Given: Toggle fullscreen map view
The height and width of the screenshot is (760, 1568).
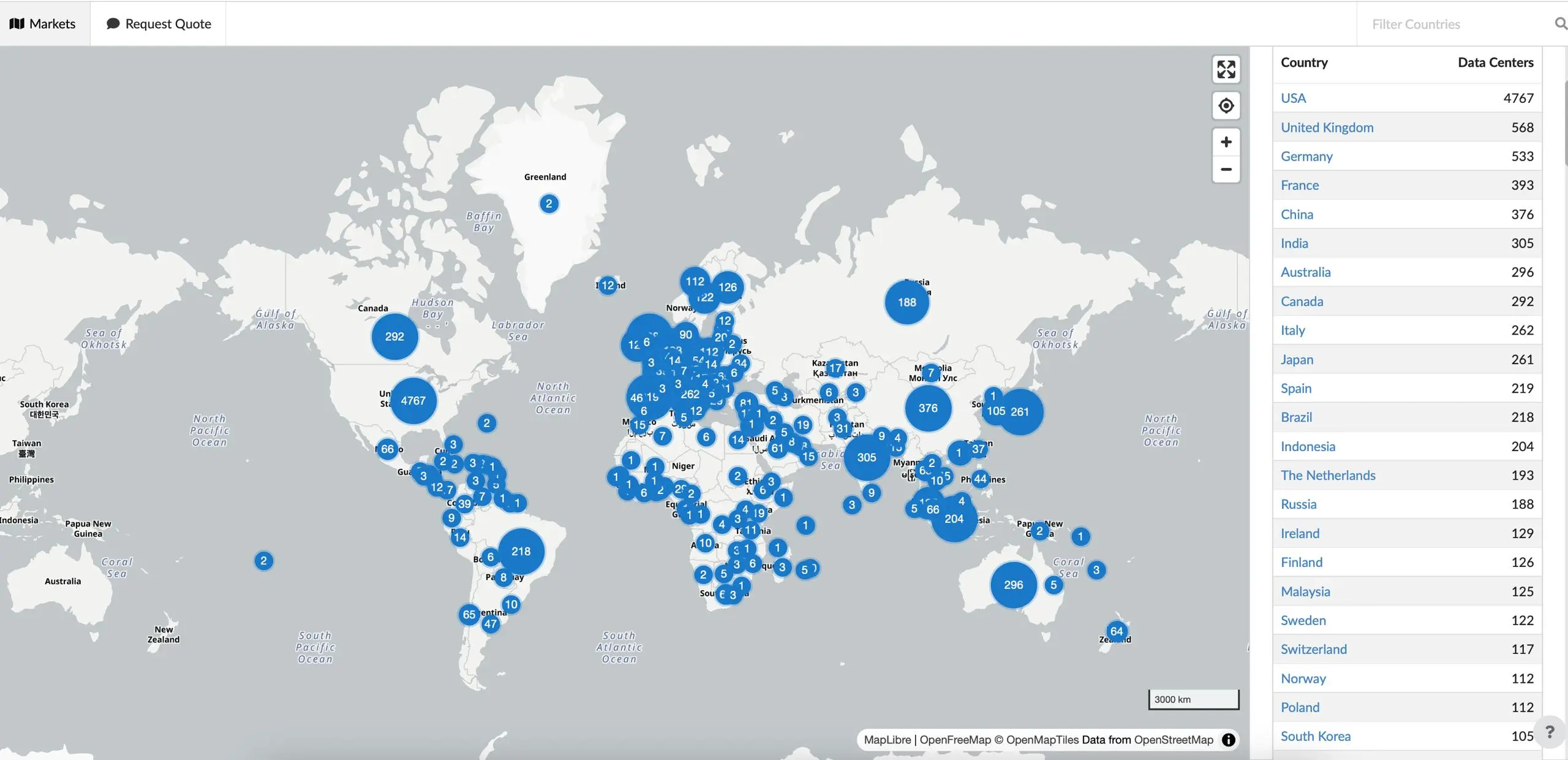Looking at the screenshot, I should pos(1226,69).
